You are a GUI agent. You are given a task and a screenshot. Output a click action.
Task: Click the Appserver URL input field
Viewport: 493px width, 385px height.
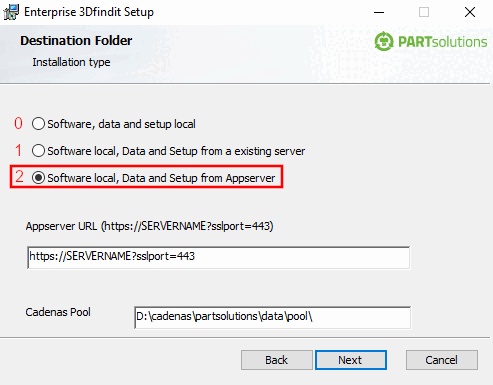coord(219,257)
